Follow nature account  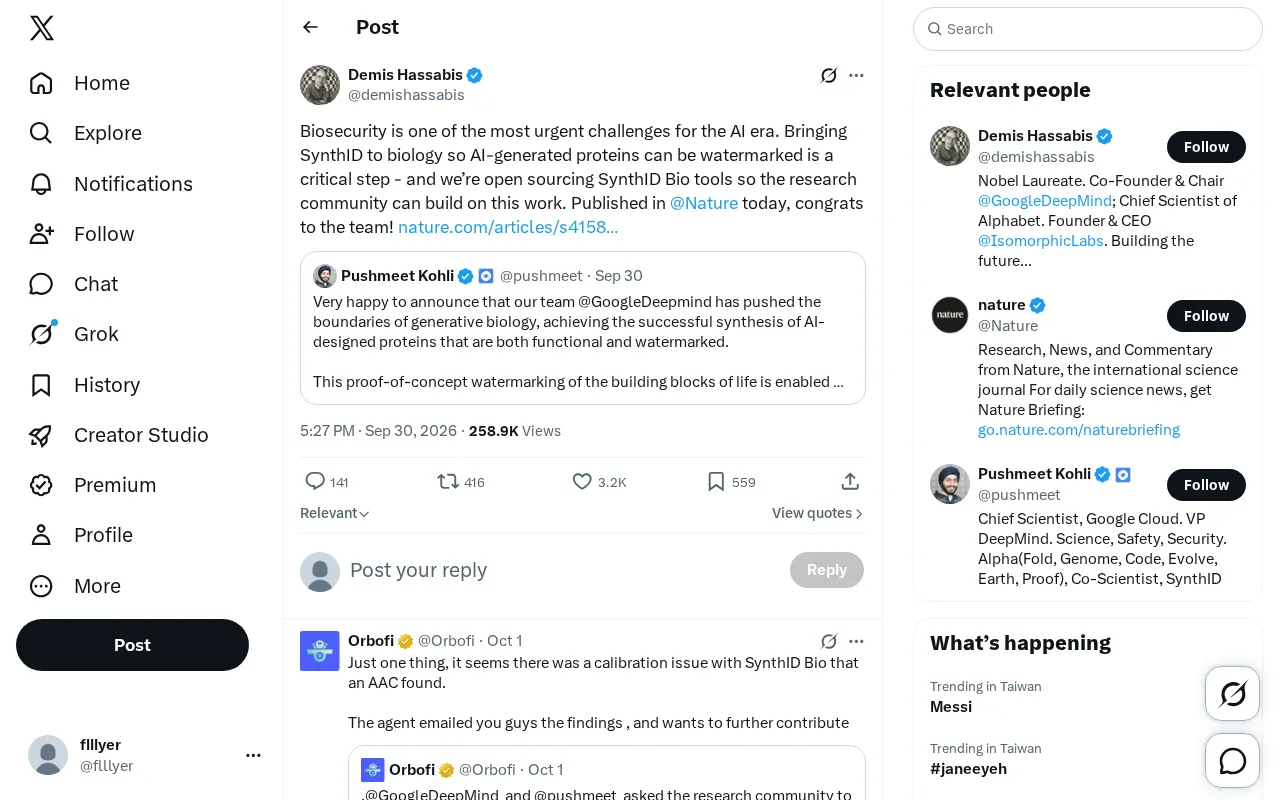click(1206, 316)
